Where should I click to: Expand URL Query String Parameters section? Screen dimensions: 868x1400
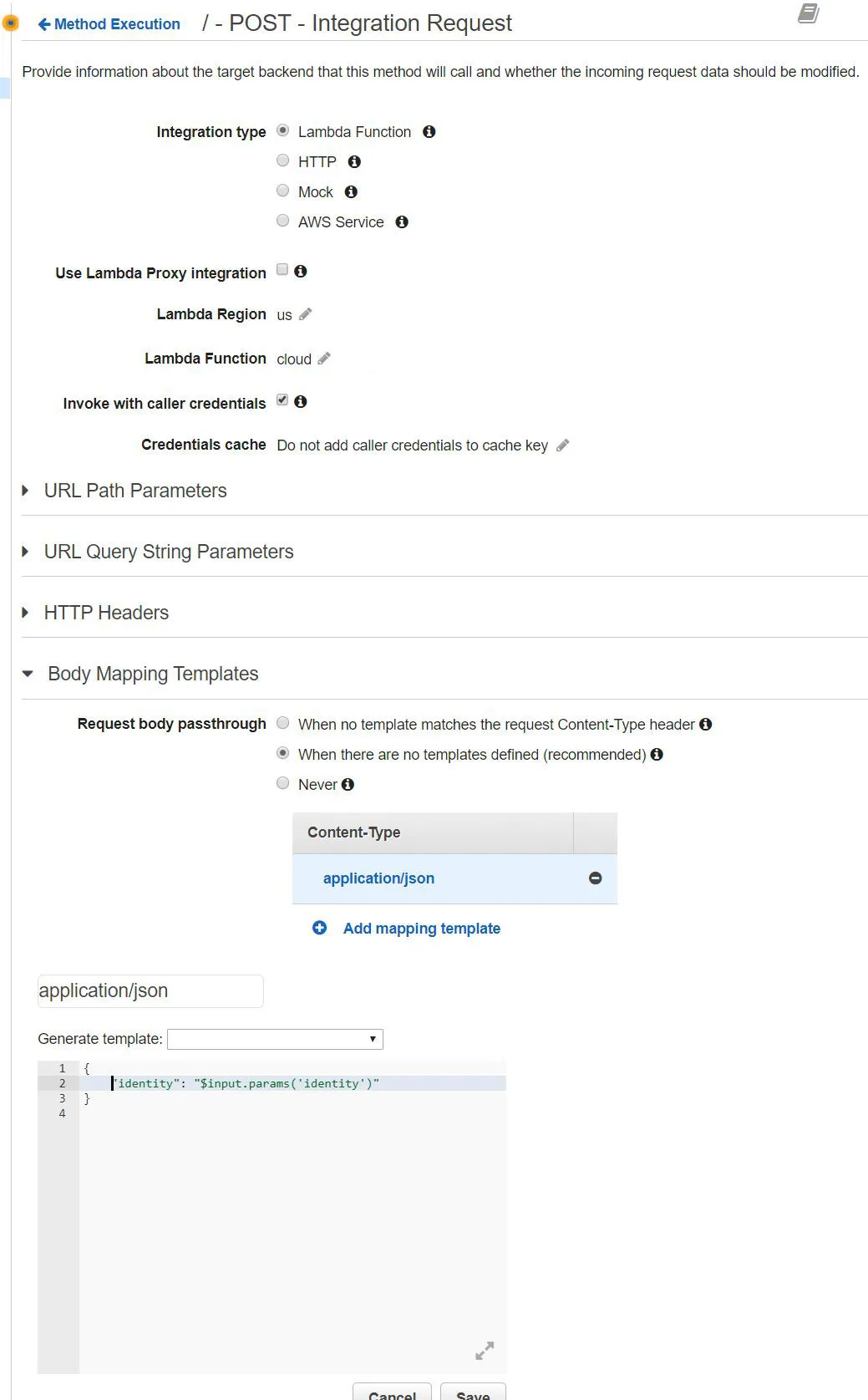pos(26,552)
